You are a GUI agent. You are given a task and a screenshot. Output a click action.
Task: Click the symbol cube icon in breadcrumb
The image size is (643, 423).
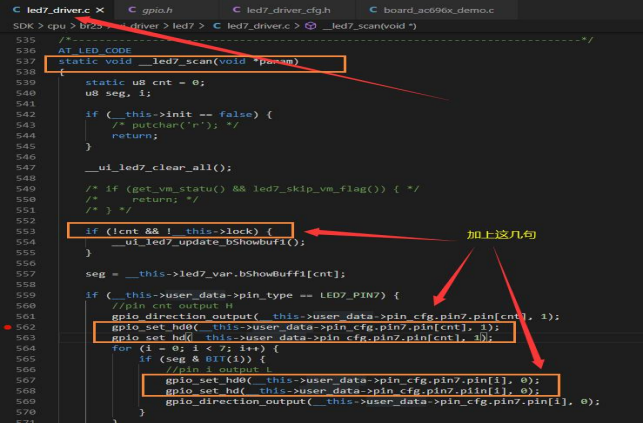(x=311, y=26)
